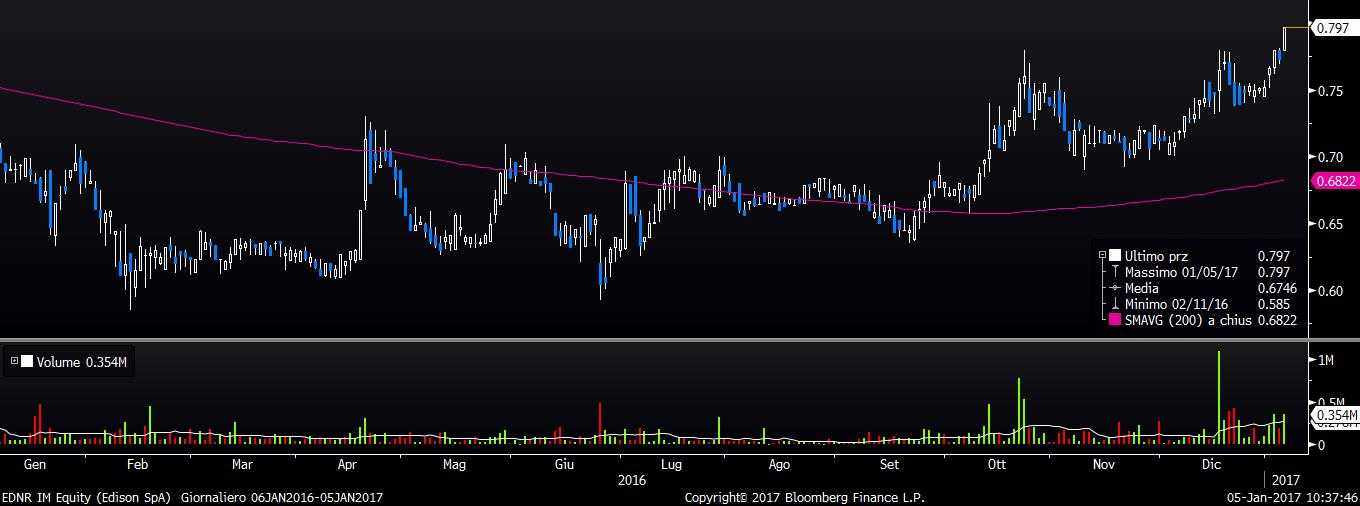This screenshot has height=506, width=1360.
Task: Click the white Ultimo prz color swatch
Action: click(x=1114, y=256)
